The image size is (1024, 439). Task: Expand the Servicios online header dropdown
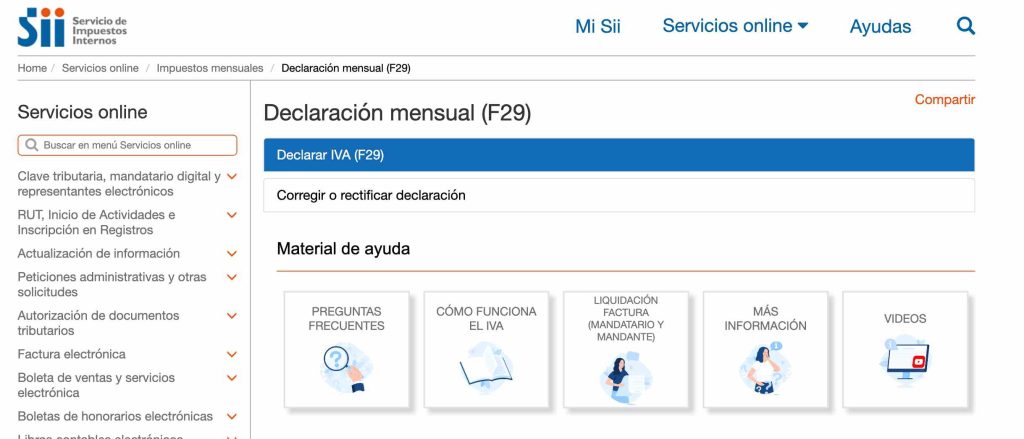coord(735,25)
